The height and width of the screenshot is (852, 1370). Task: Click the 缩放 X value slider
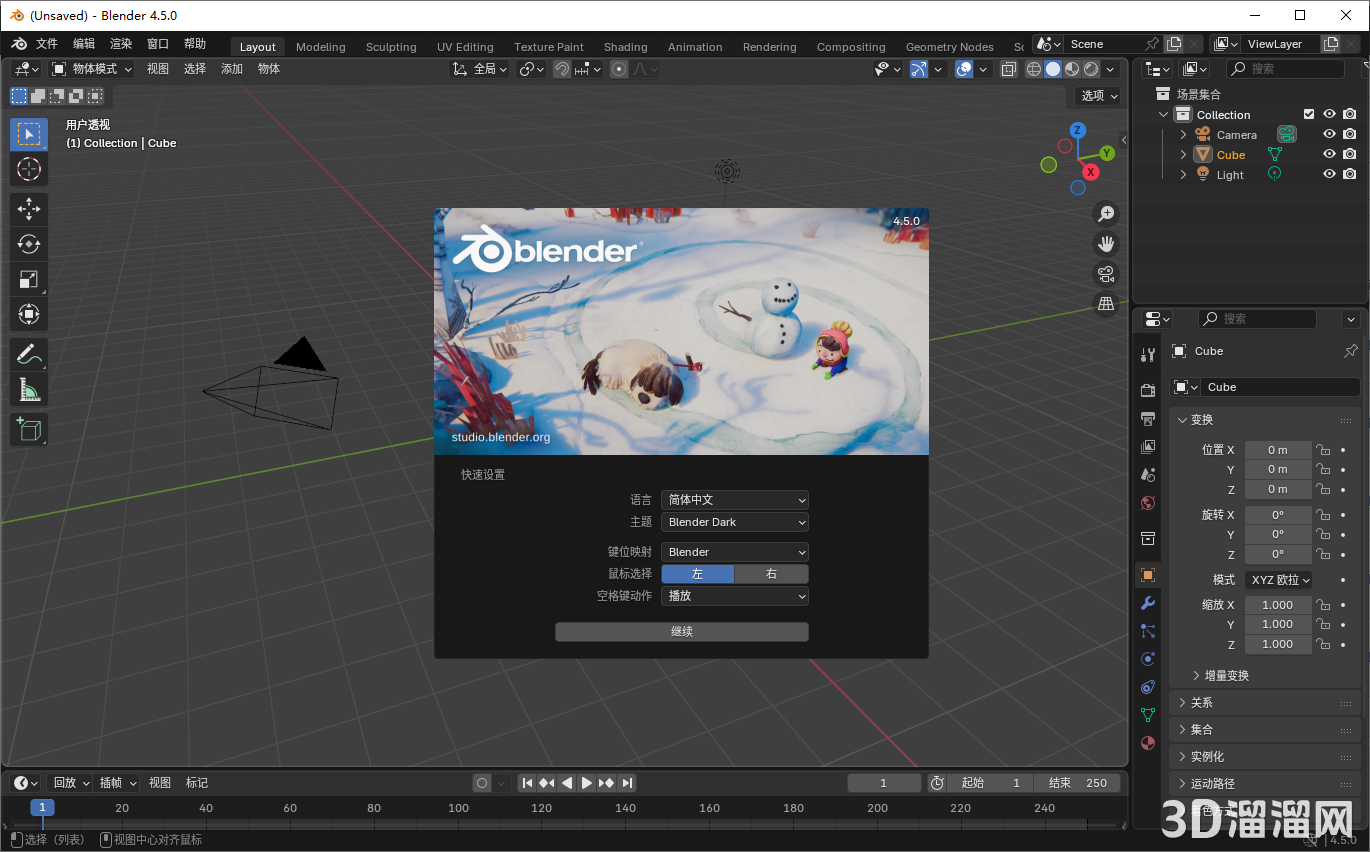pyautogui.click(x=1278, y=604)
